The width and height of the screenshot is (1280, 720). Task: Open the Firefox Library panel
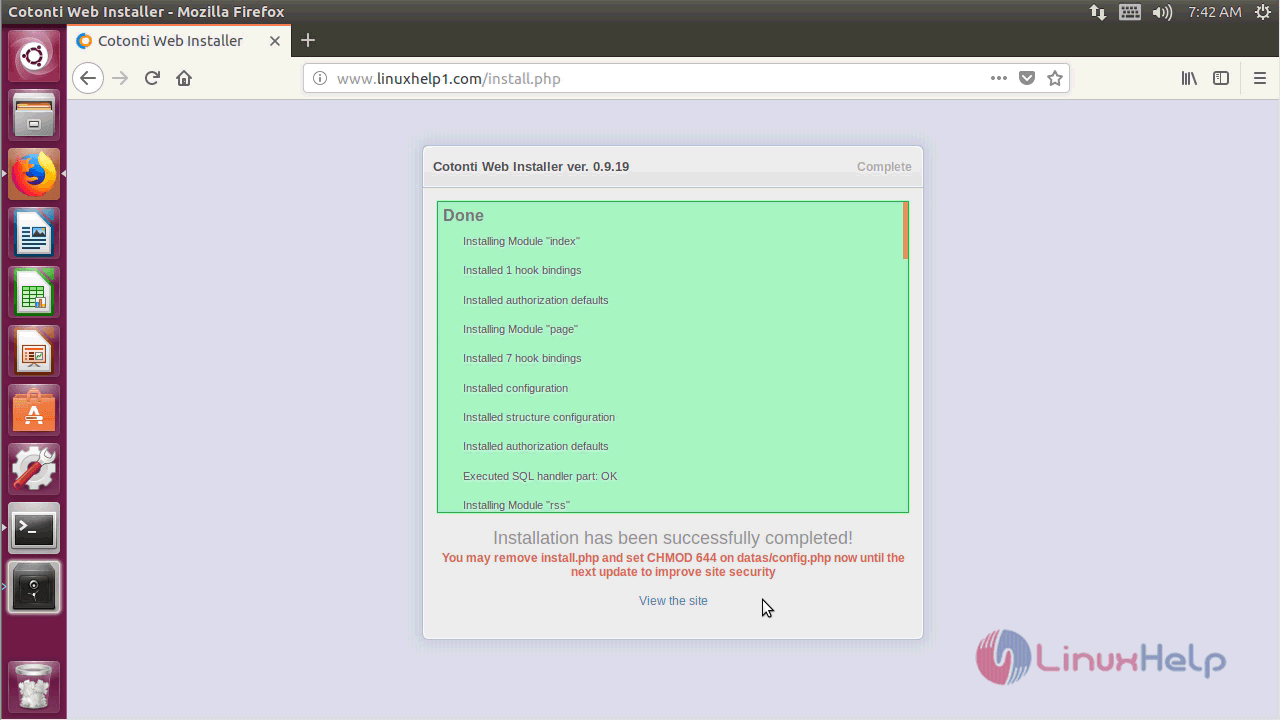1189,78
